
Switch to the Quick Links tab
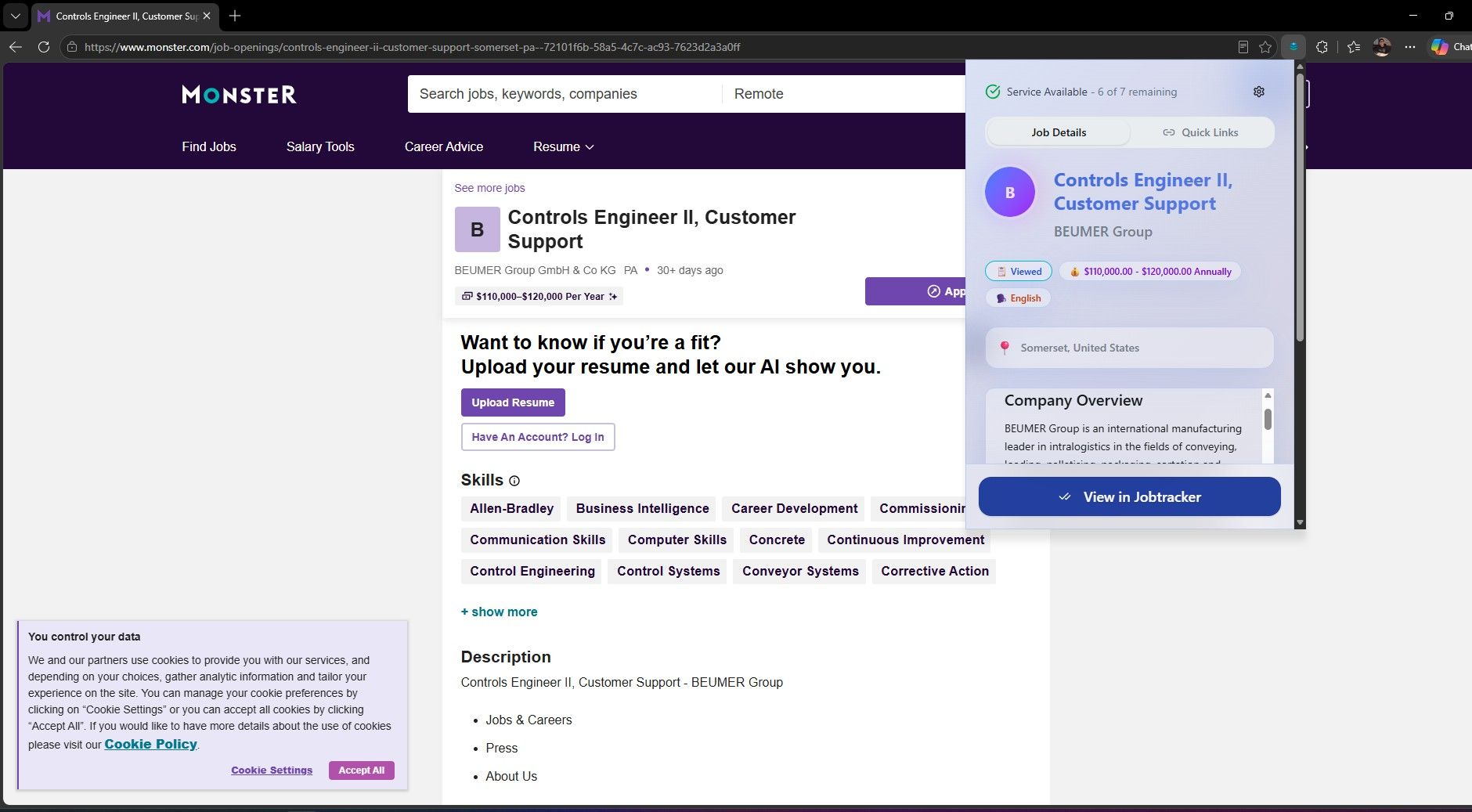click(1201, 132)
